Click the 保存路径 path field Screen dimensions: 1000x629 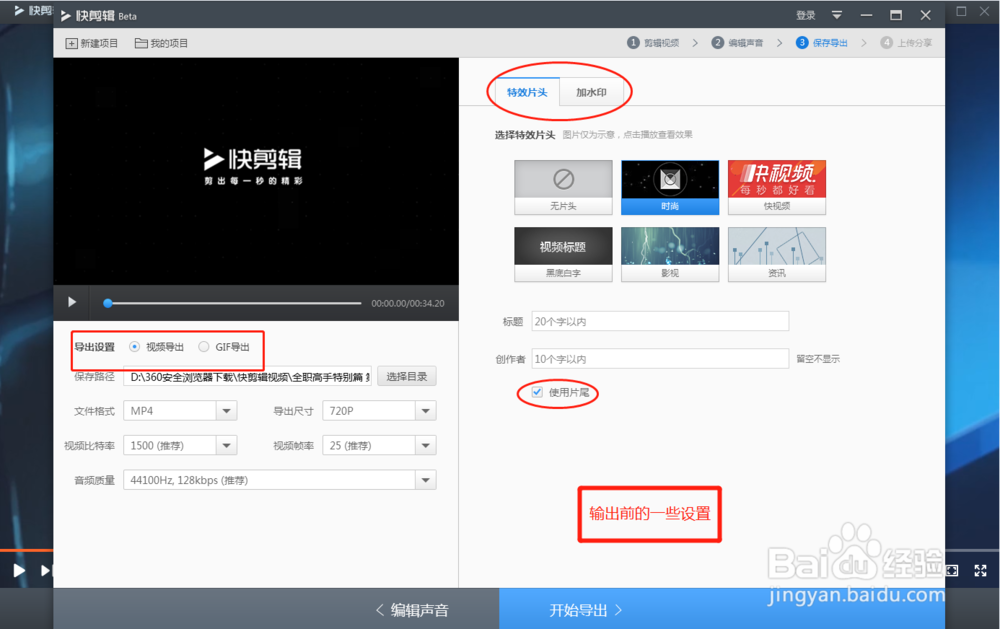click(247, 377)
